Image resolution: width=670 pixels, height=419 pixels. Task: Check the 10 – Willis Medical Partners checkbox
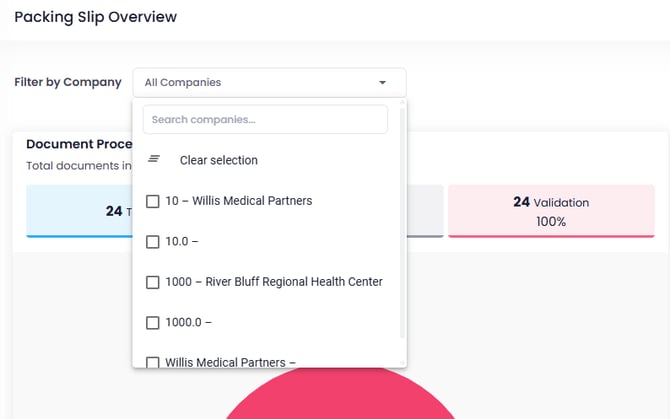pos(153,201)
